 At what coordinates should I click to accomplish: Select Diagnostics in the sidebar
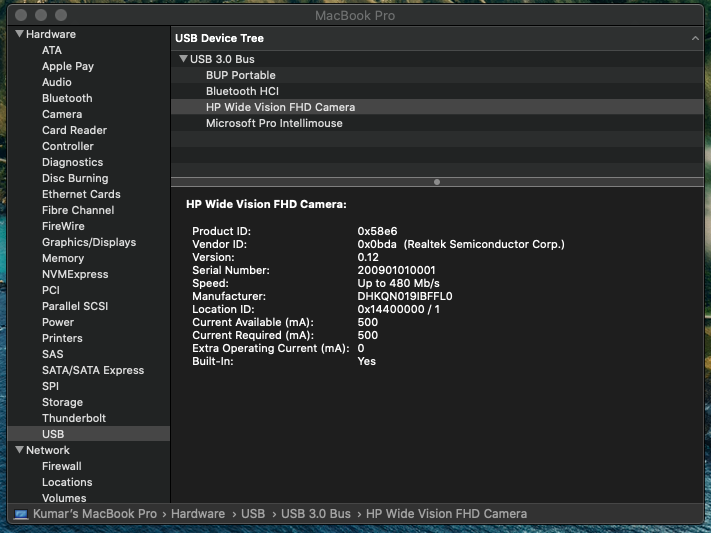[73, 162]
